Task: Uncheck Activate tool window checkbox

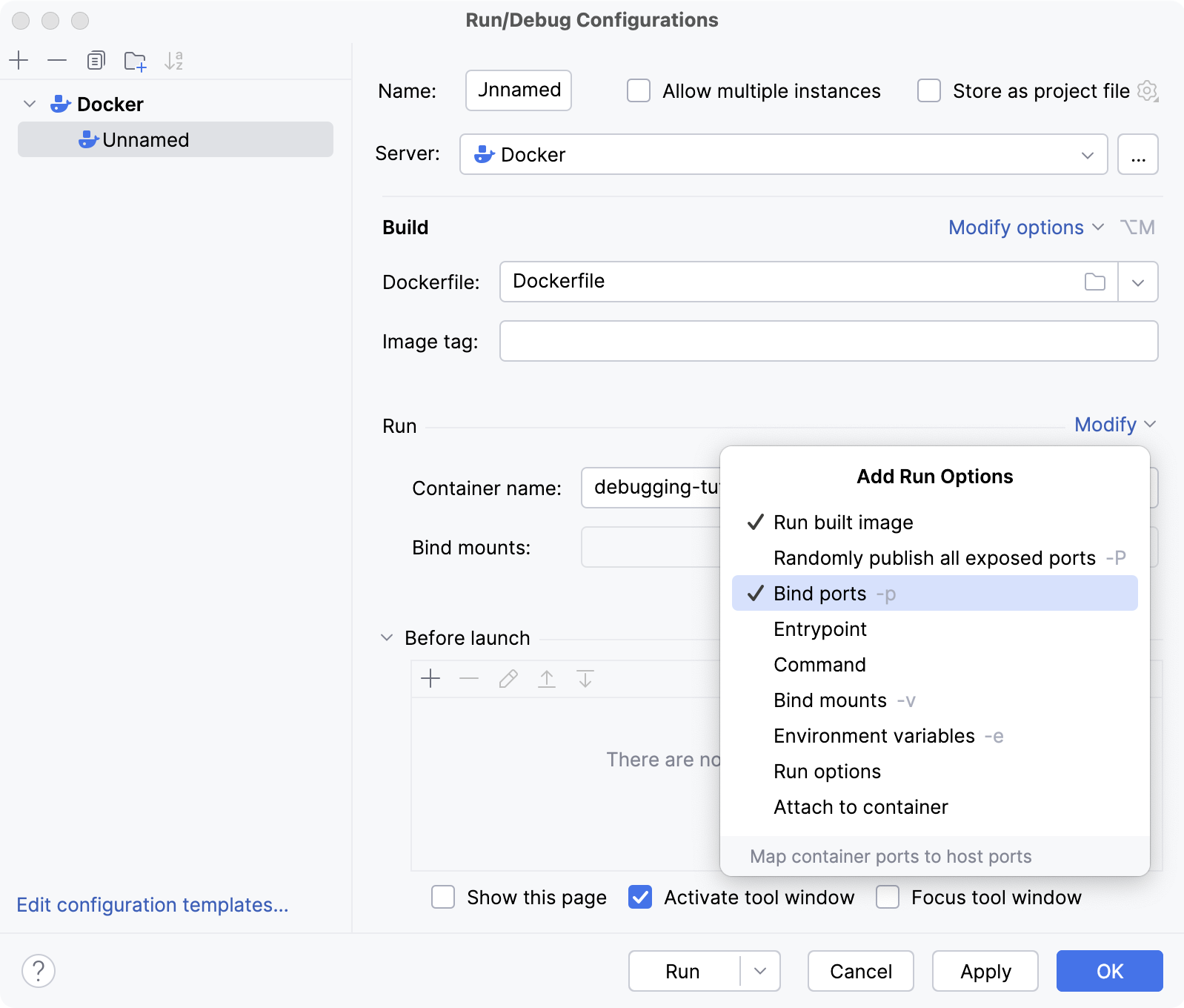Action: pyautogui.click(x=640, y=898)
